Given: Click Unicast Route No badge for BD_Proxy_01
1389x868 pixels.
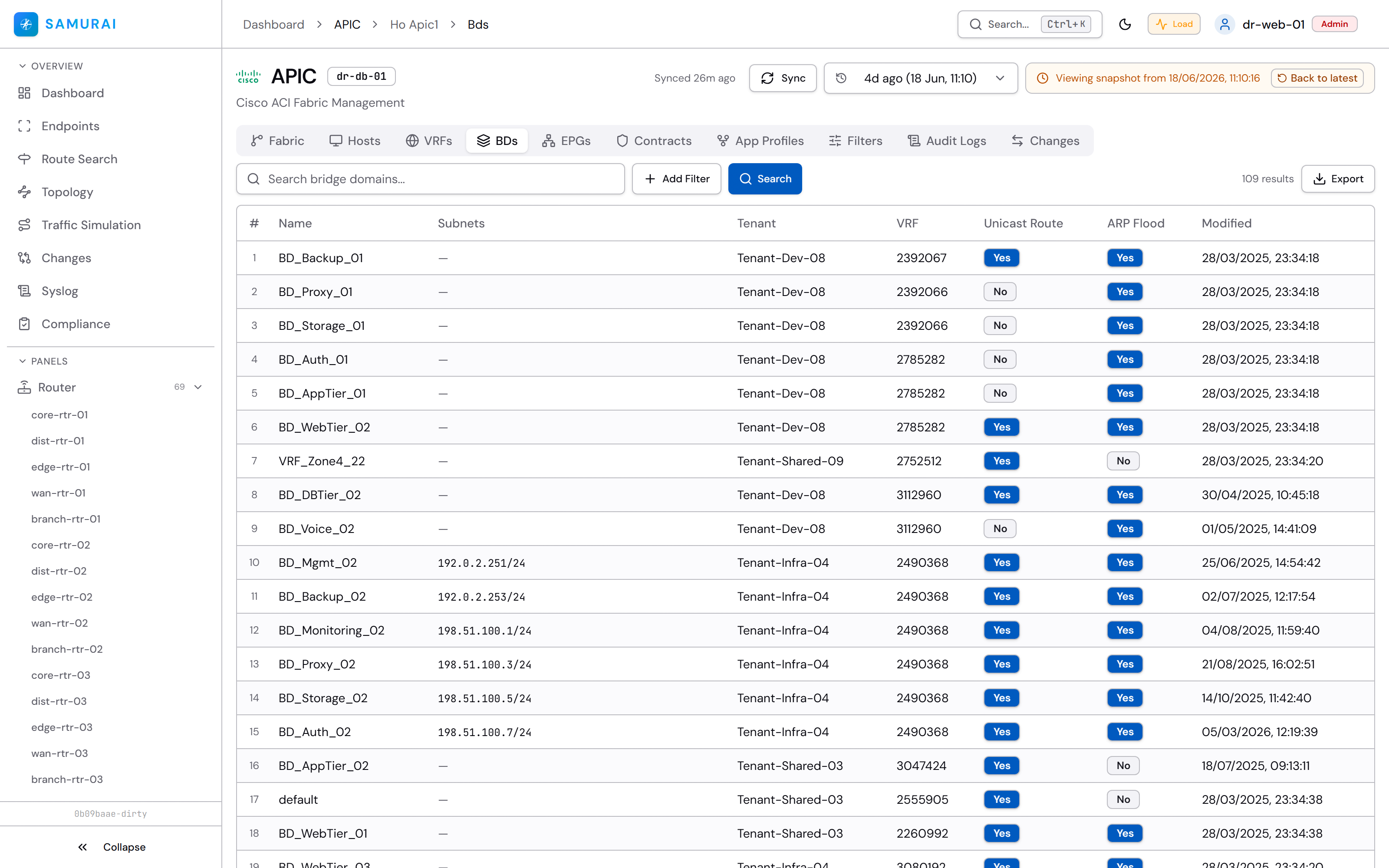Looking at the screenshot, I should click(x=999, y=292).
